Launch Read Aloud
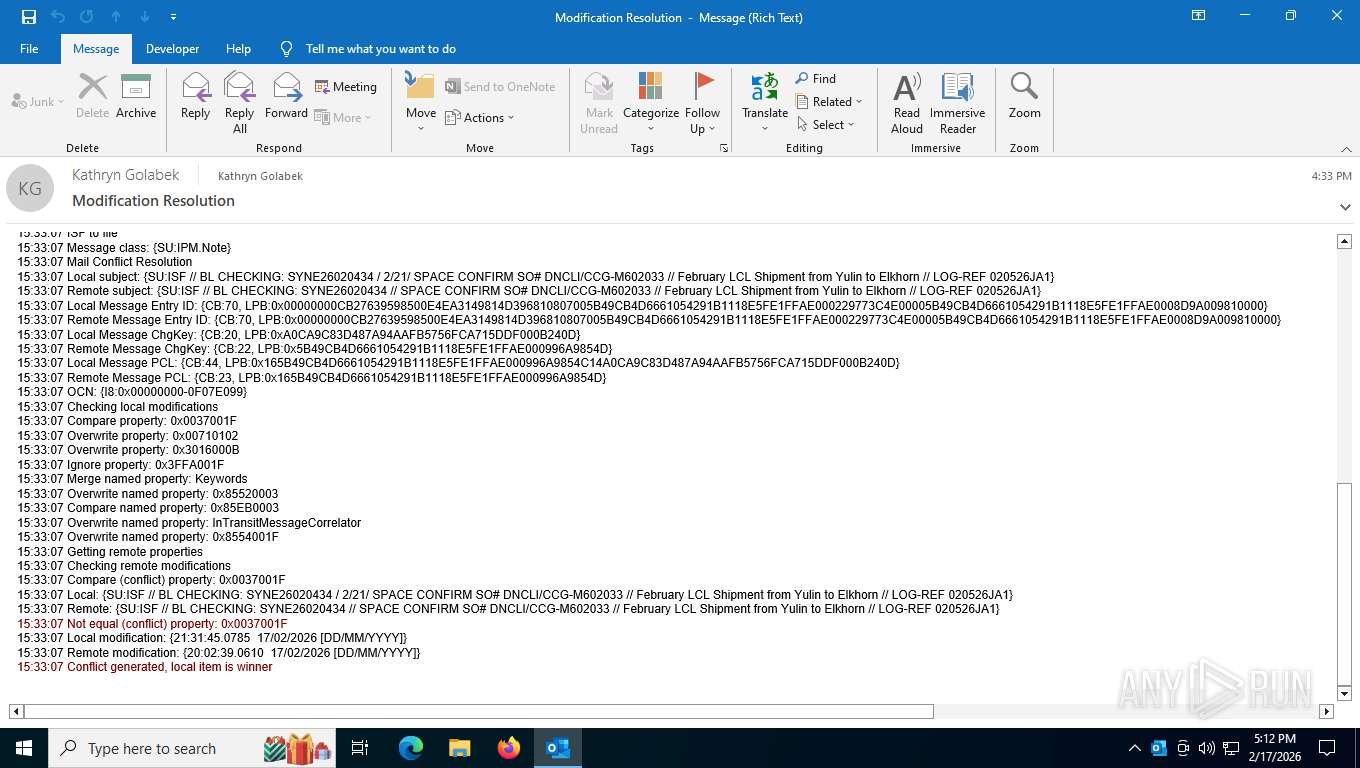The height and width of the screenshot is (768, 1360). (x=907, y=102)
